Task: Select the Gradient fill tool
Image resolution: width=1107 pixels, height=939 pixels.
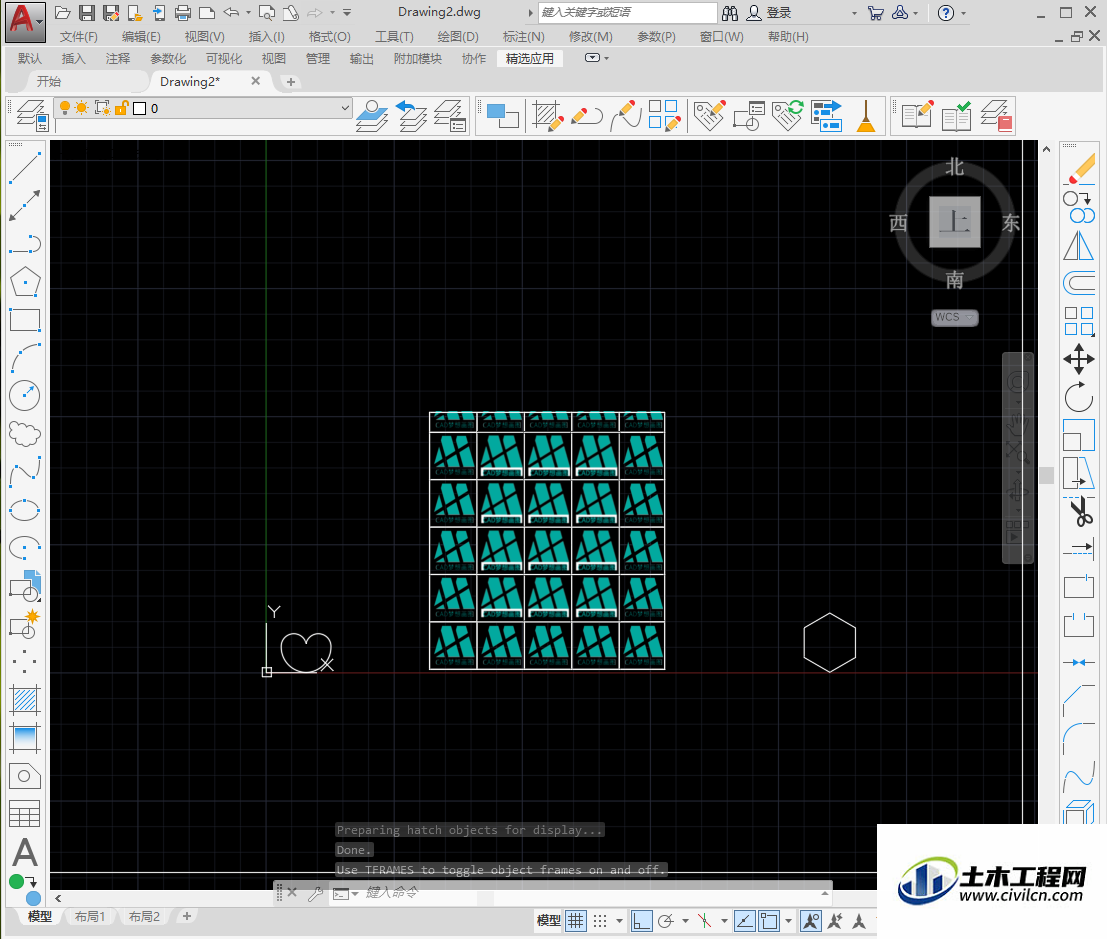Action: 25,738
